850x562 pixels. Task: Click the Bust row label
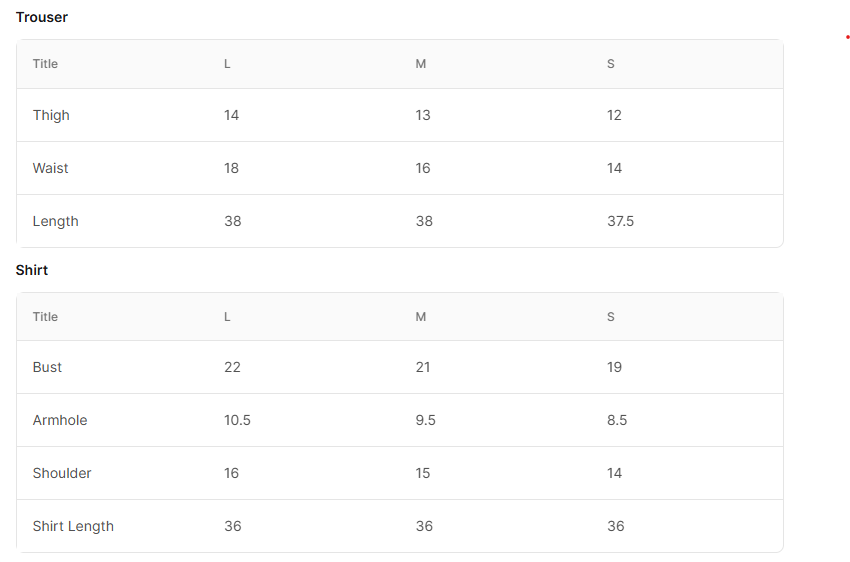click(x=47, y=367)
